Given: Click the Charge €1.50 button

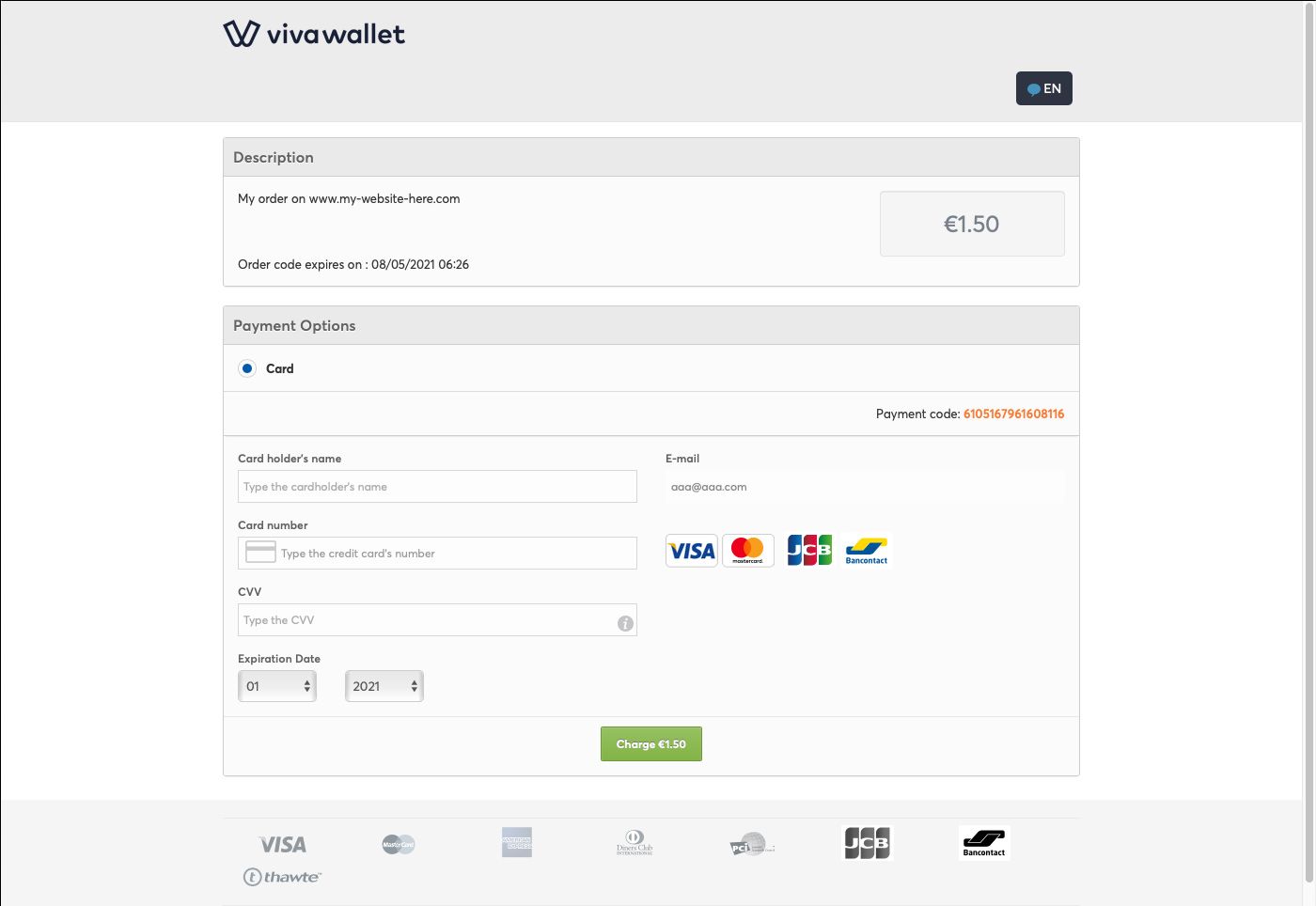Looking at the screenshot, I should pos(651,744).
